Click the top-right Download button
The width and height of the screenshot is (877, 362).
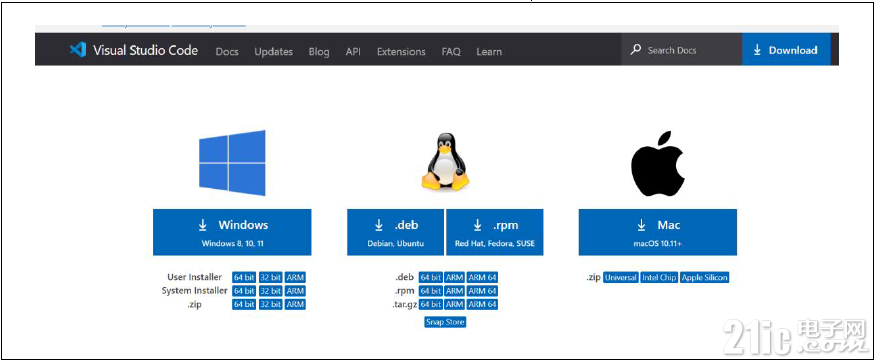tap(786, 50)
